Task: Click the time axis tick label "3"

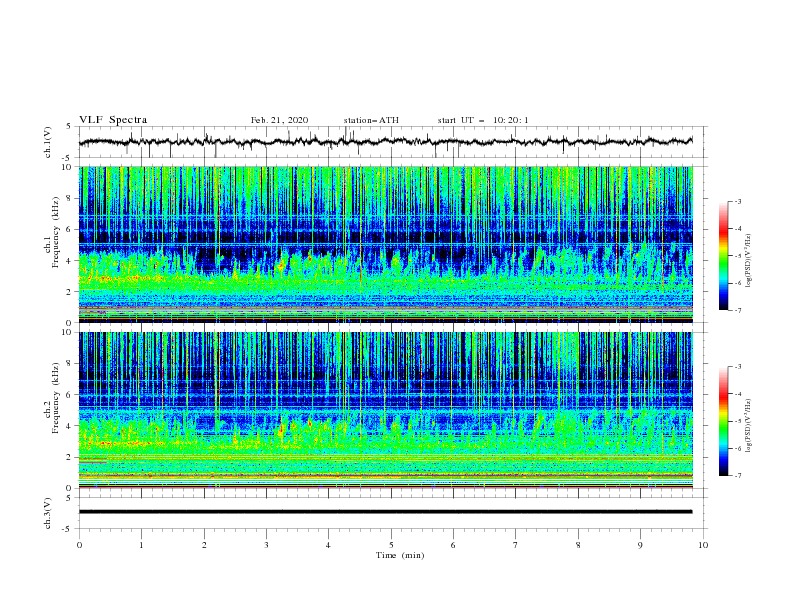Action: (266, 545)
